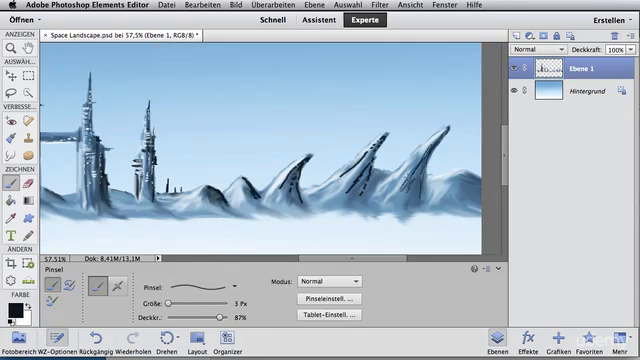Open layer blend mode Normal dropdown
This screenshot has height=360, width=640.
point(538,49)
